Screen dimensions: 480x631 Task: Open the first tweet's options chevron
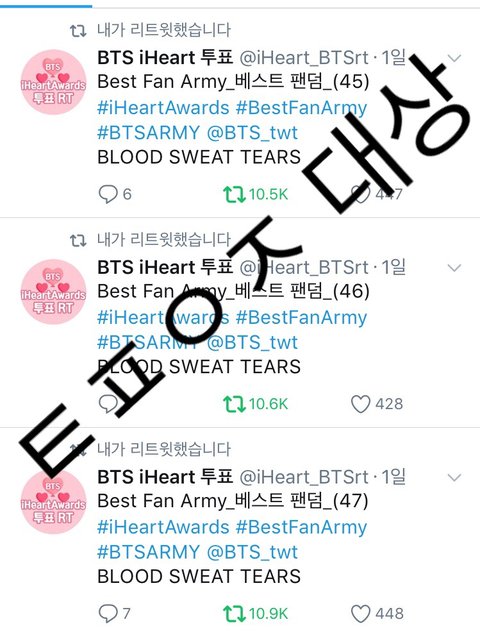[454, 59]
